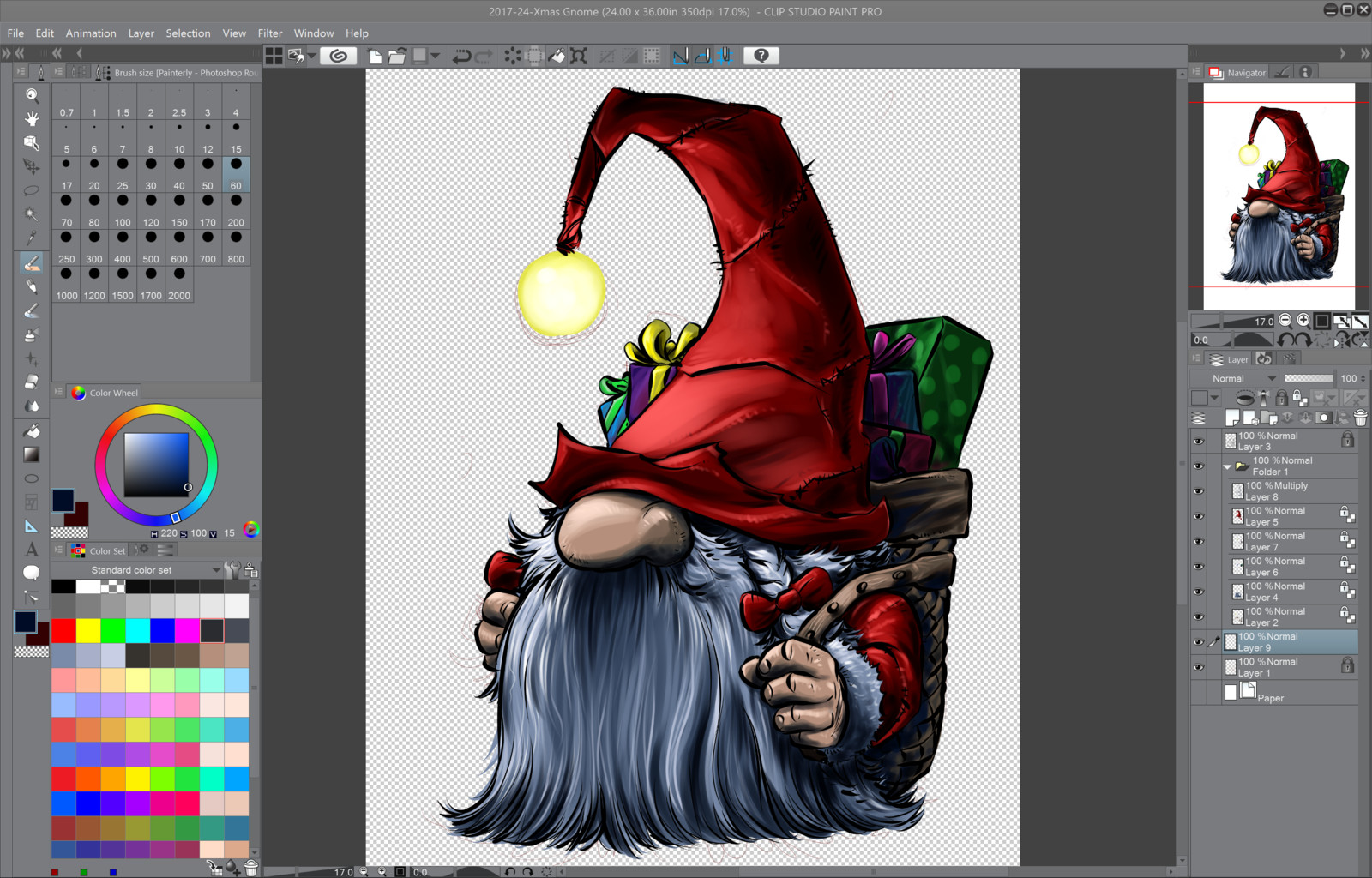Viewport: 1372px width, 878px height.
Task: Select the Balloon tool
Action: click(x=32, y=573)
